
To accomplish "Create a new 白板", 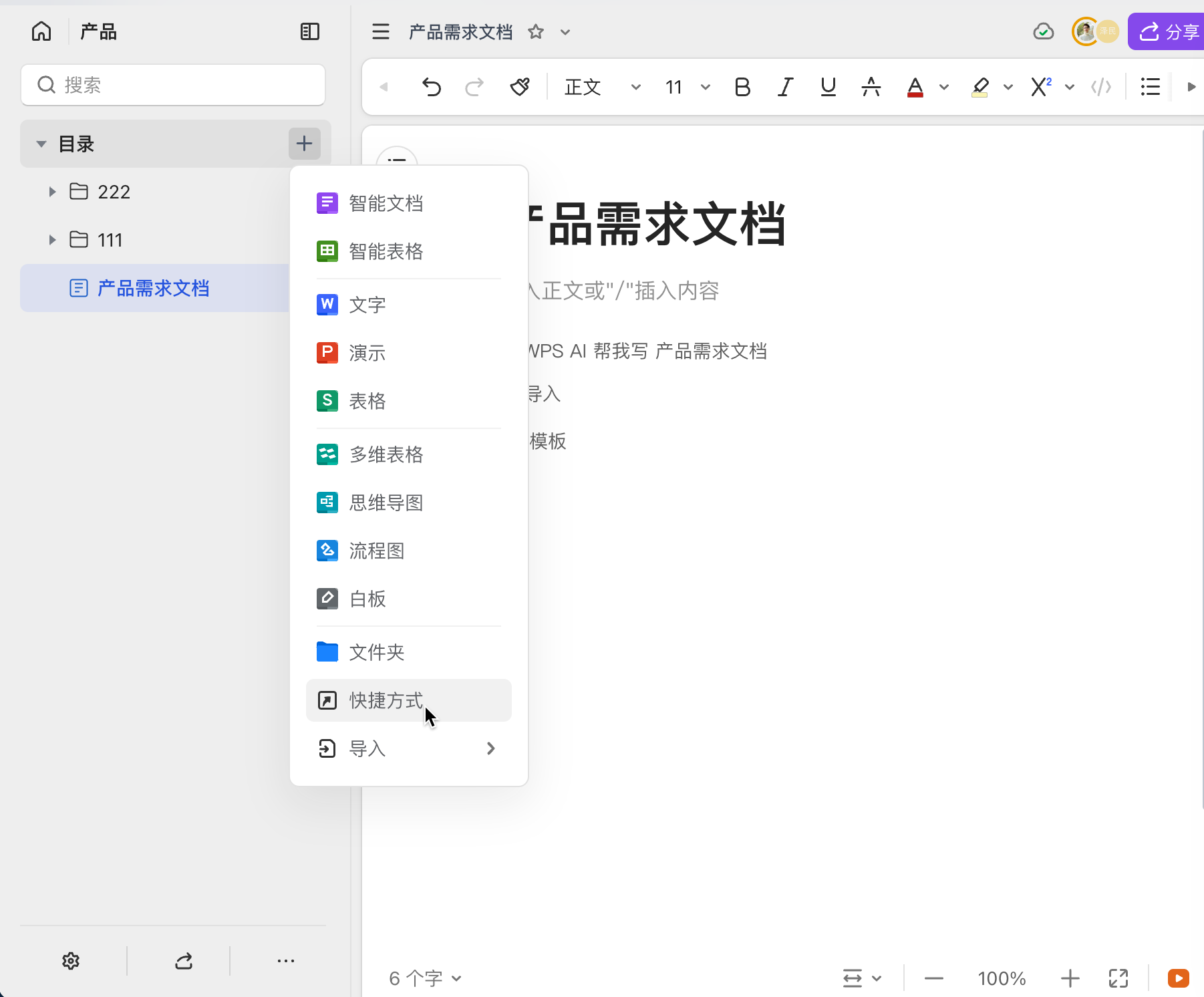I will [409, 599].
